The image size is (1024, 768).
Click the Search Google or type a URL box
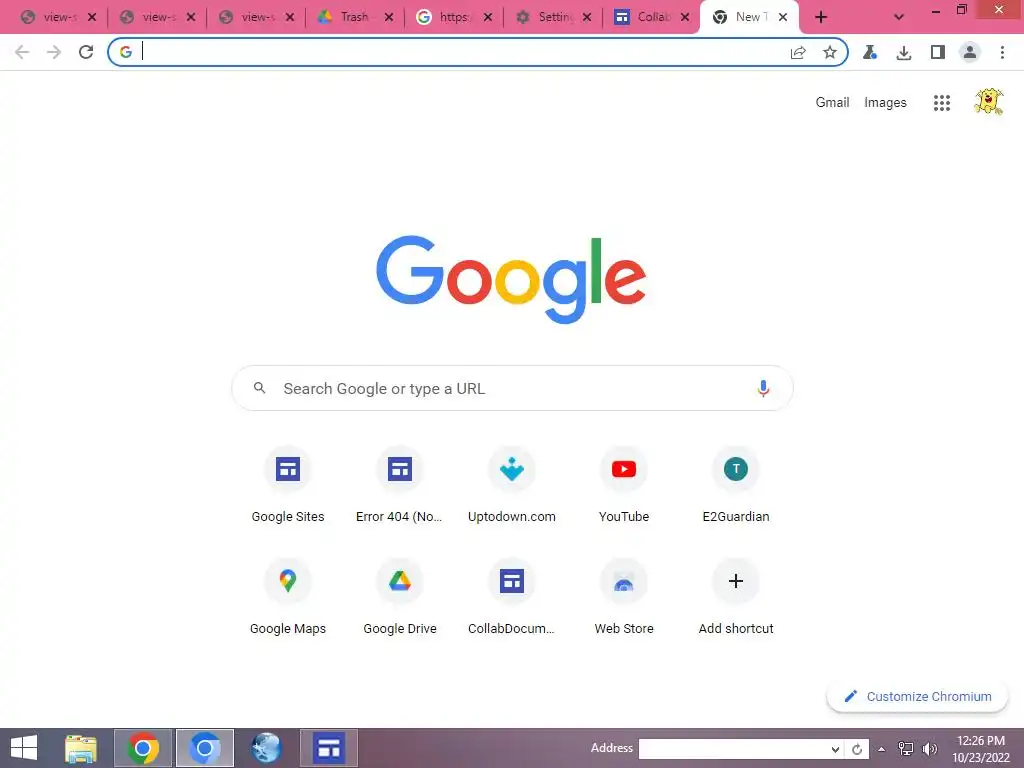click(x=513, y=389)
